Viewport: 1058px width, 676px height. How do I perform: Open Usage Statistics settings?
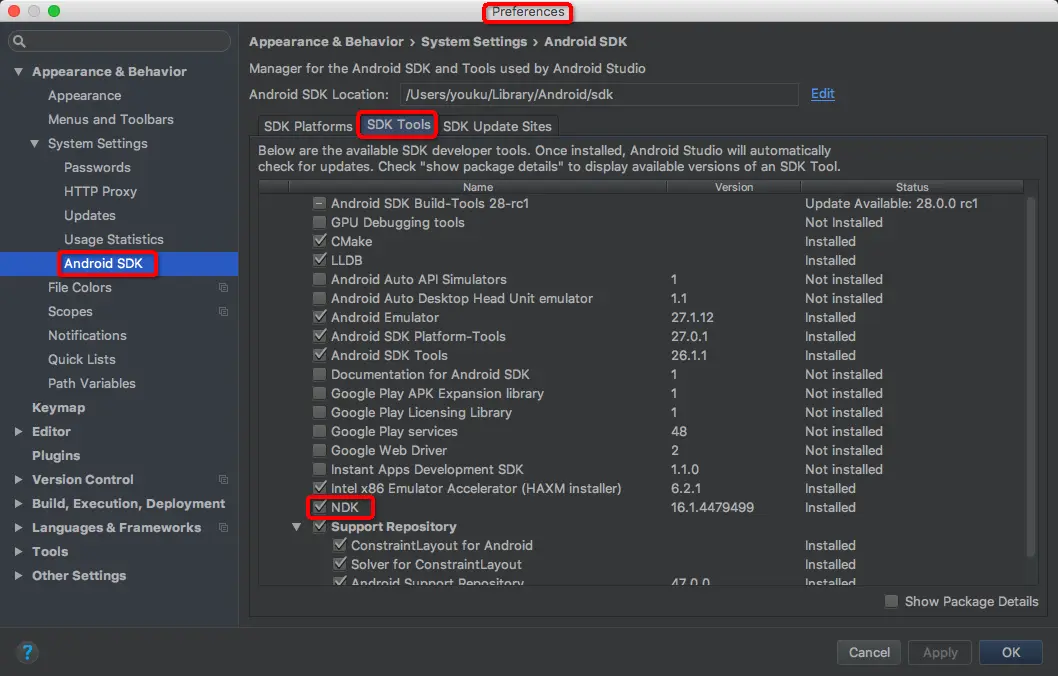[x=113, y=240]
